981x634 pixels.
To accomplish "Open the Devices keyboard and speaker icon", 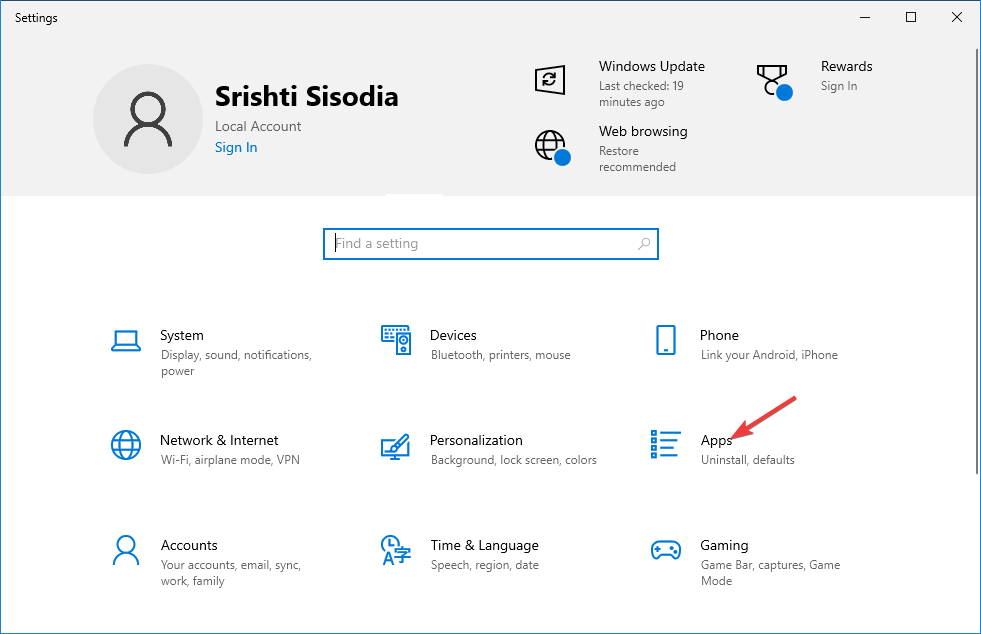I will pyautogui.click(x=396, y=340).
